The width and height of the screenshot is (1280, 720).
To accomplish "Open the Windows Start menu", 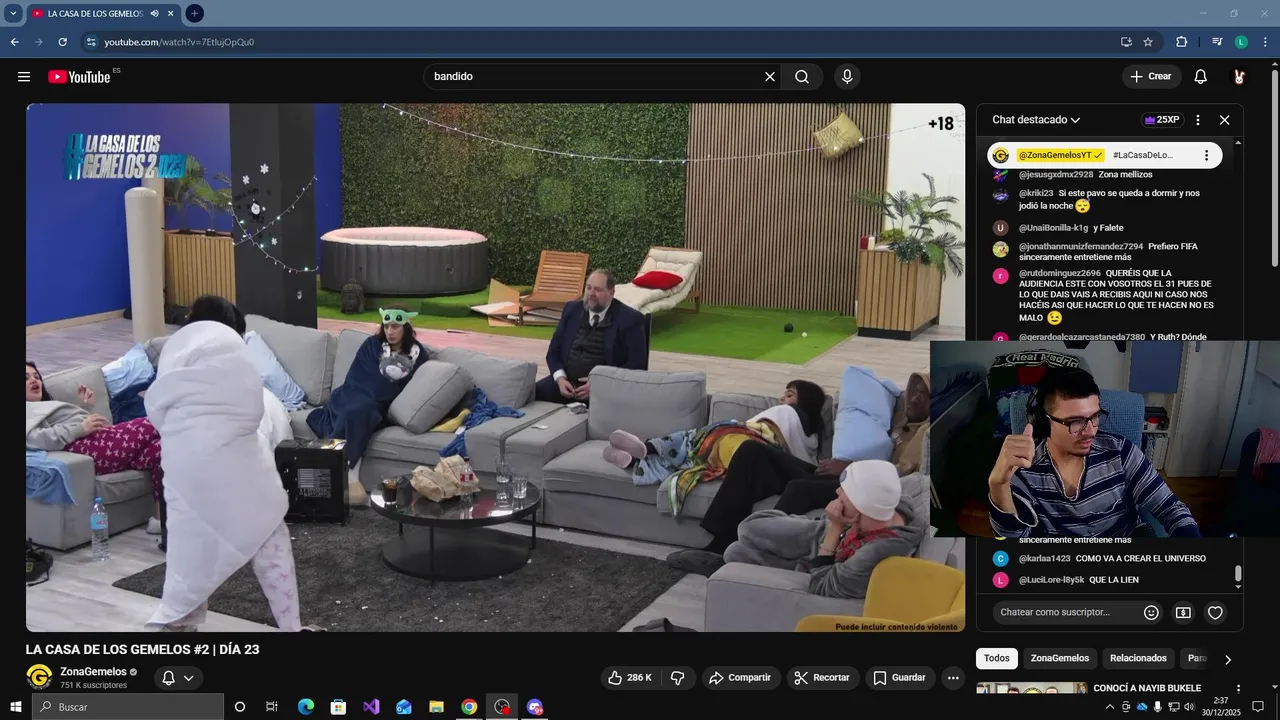I will (x=15, y=707).
